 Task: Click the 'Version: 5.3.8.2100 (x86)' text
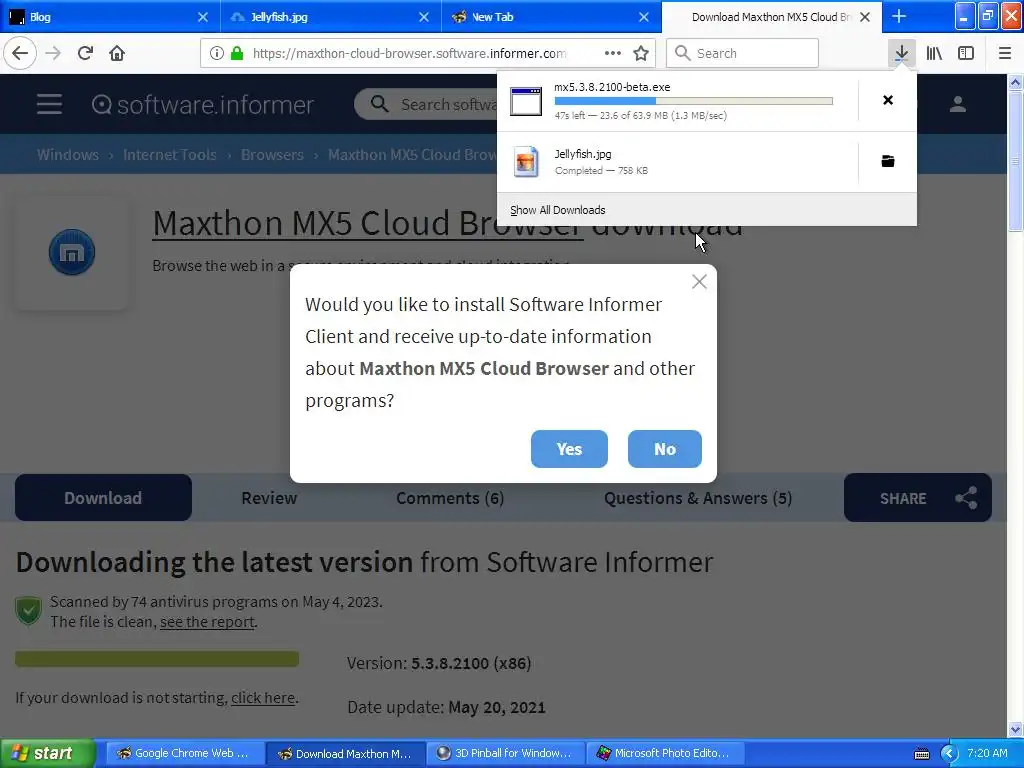click(x=439, y=663)
